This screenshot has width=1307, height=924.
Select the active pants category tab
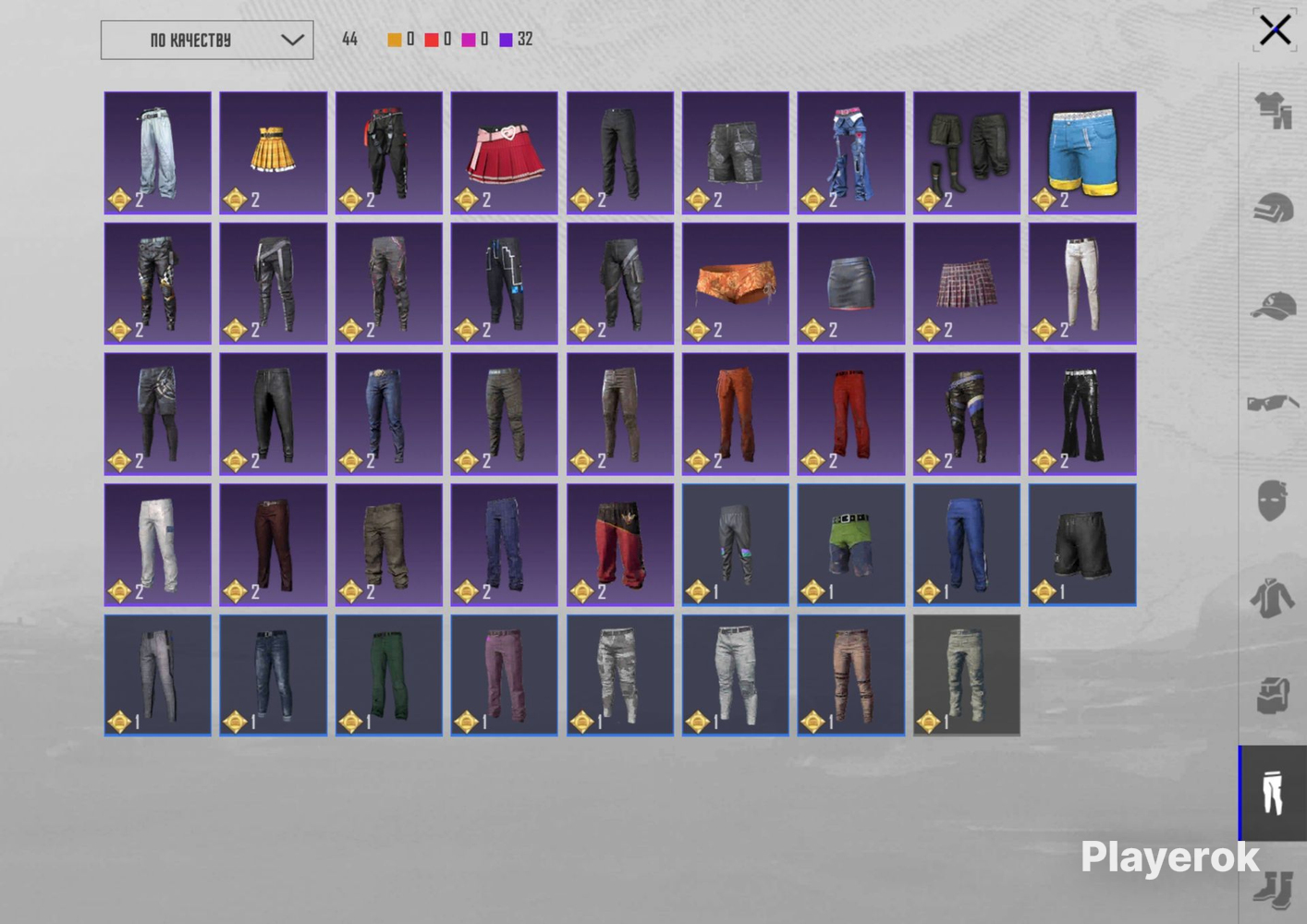(1273, 793)
